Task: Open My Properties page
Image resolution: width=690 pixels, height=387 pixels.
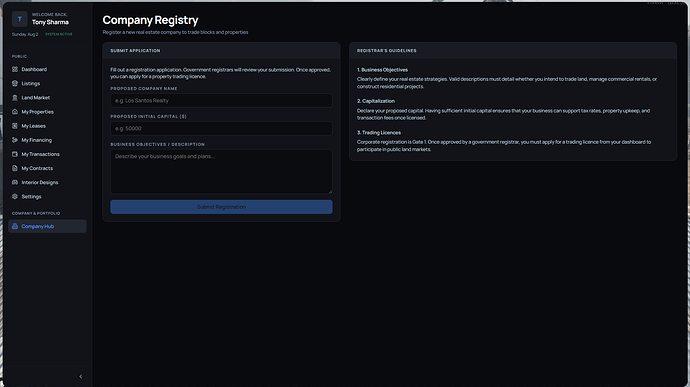Action: (x=47, y=112)
